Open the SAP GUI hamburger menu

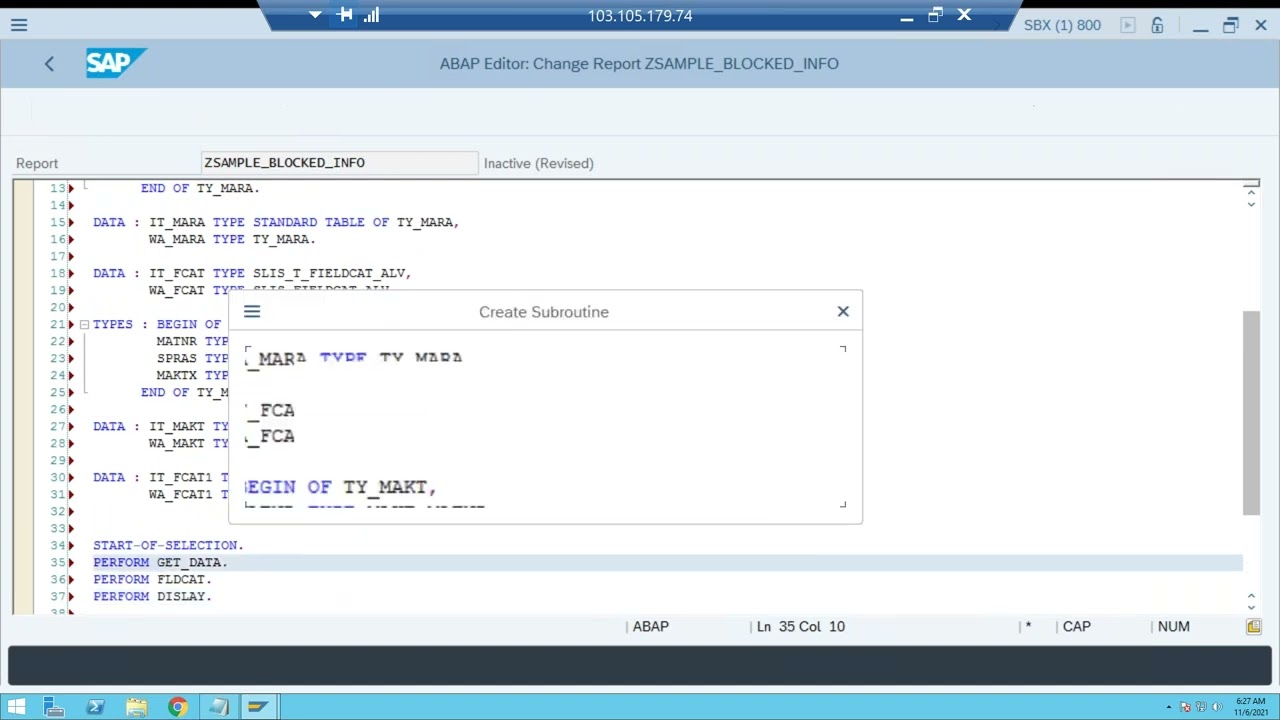click(19, 25)
